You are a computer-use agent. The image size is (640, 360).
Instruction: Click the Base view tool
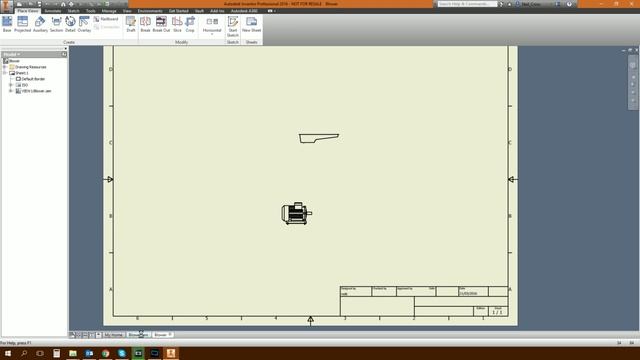coord(7,24)
